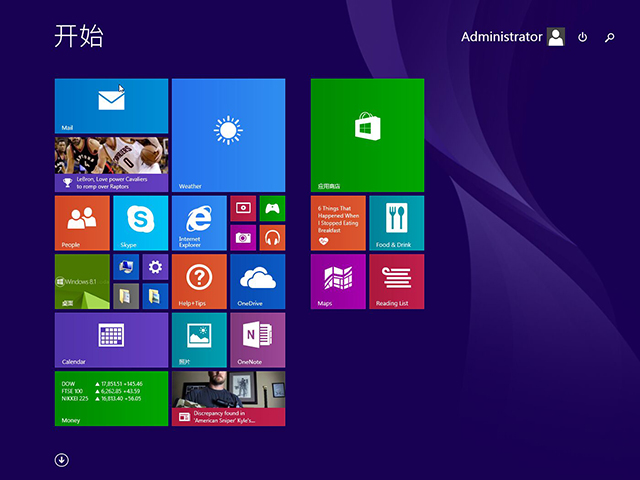Image resolution: width=640 pixels, height=480 pixels.
Task: Open the Help+Tips tile
Action: (x=199, y=282)
